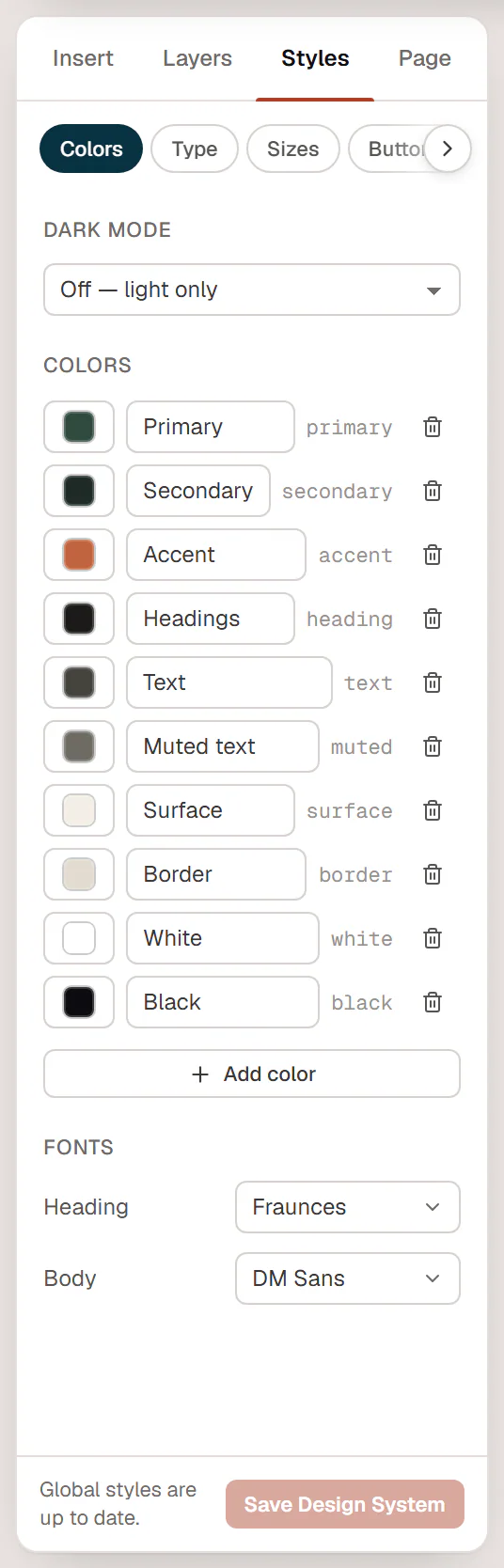Select the Type style chip
This screenshot has width=504, height=1568.
[x=195, y=149]
